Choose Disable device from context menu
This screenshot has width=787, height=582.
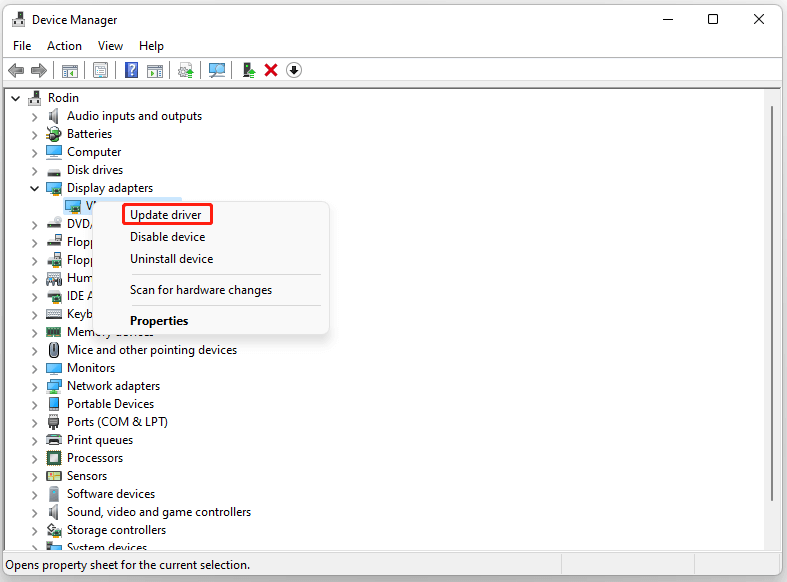168,237
